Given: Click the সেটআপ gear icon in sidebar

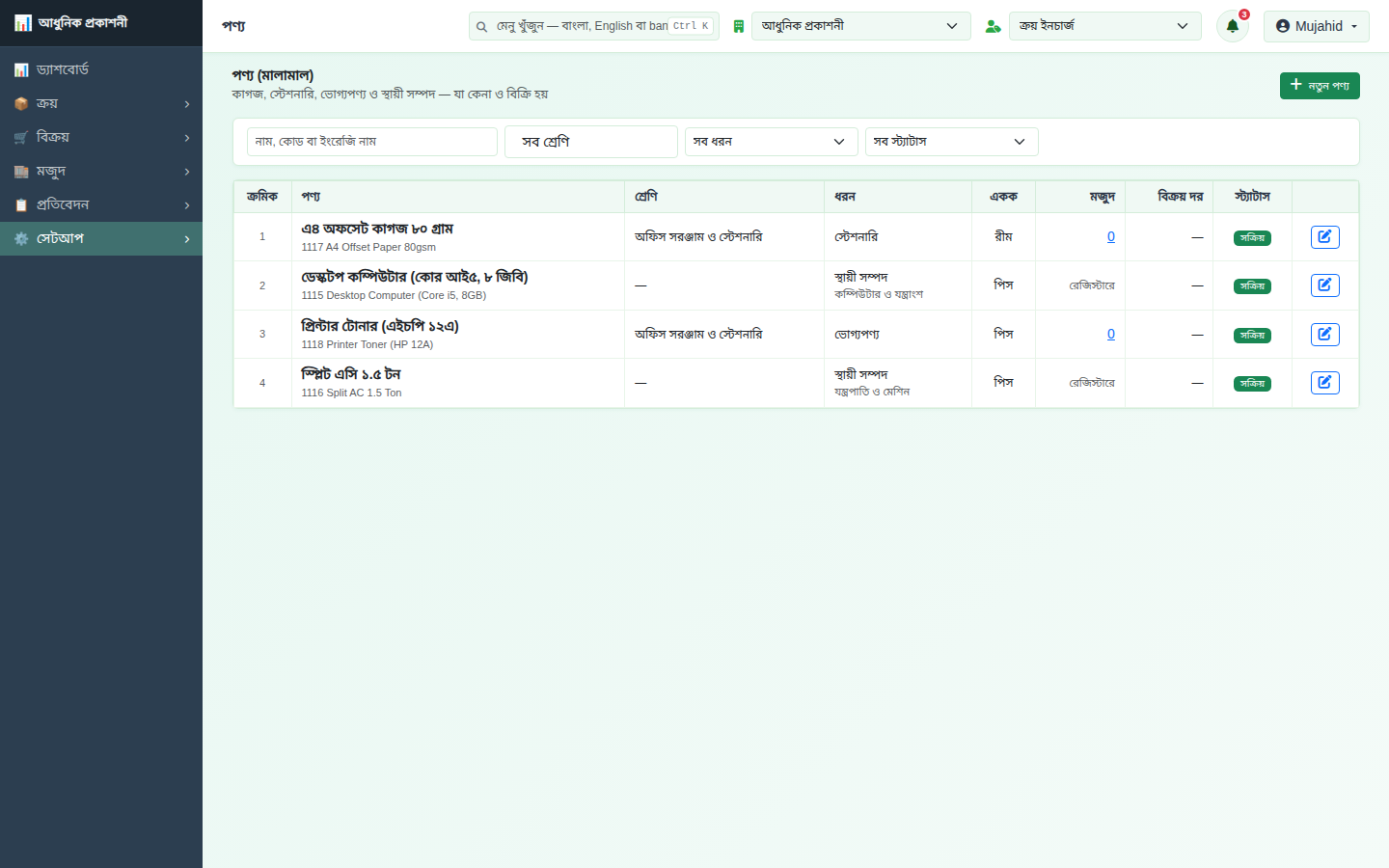Looking at the screenshot, I should click(21, 238).
